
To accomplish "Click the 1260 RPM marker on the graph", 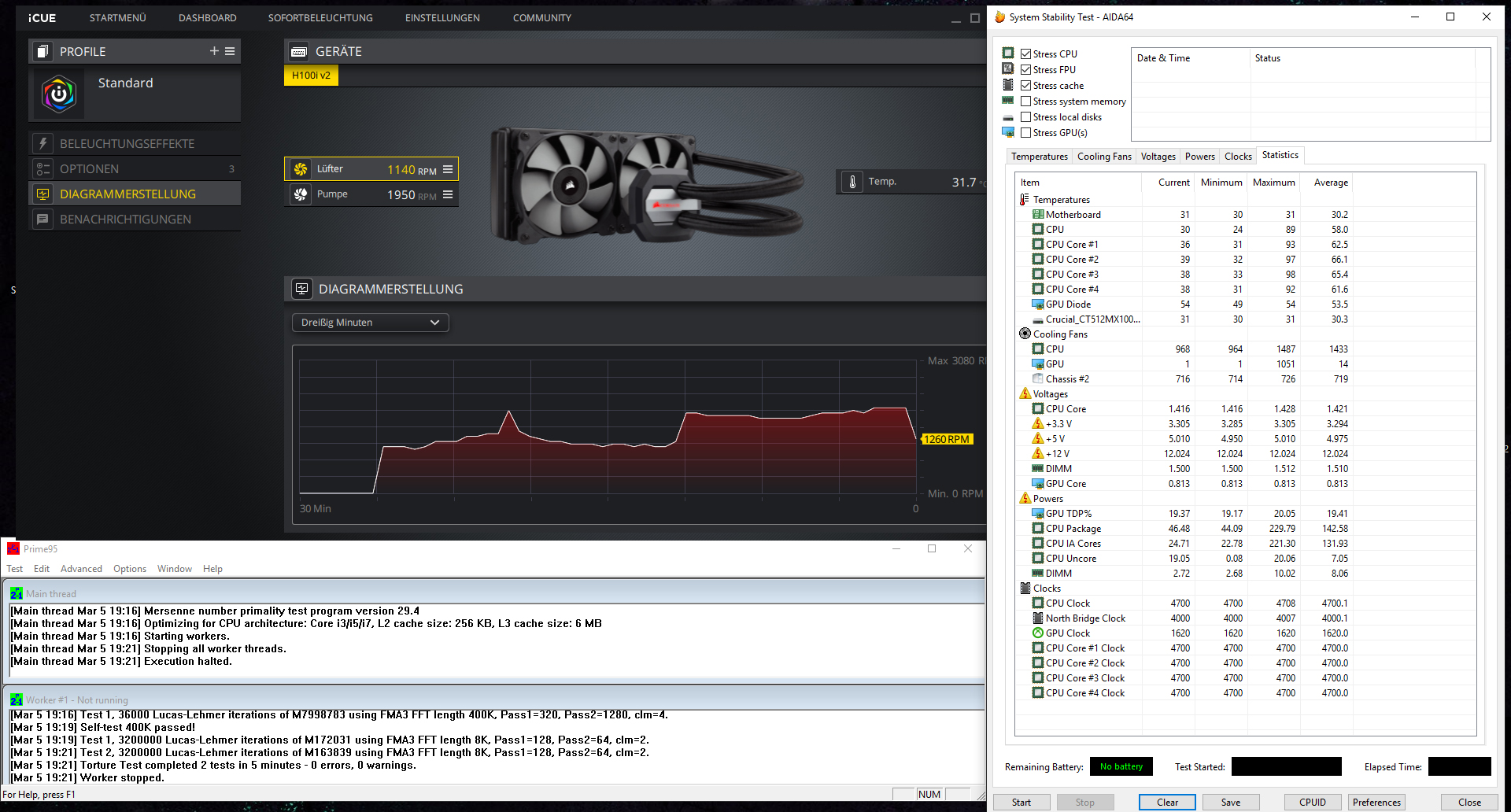I will pyautogui.click(x=948, y=439).
